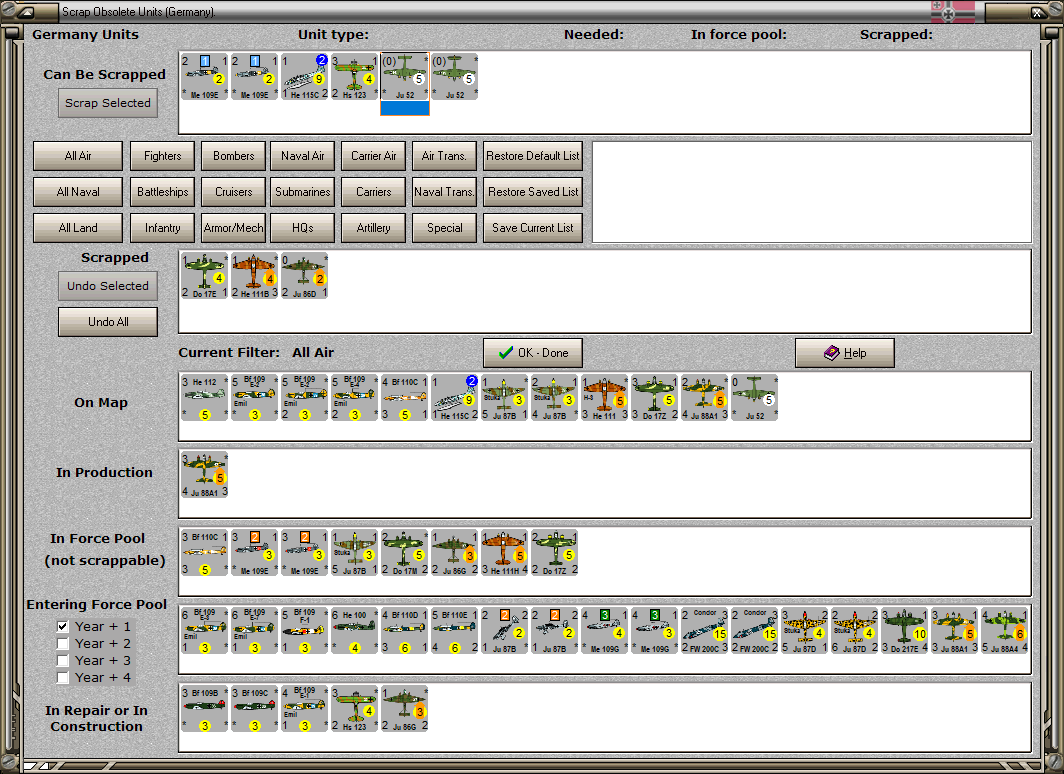Image resolution: width=1064 pixels, height=774 pixels.
Task: Click Save Current List button
Action: pyautogui.click(x=533, y=228)
